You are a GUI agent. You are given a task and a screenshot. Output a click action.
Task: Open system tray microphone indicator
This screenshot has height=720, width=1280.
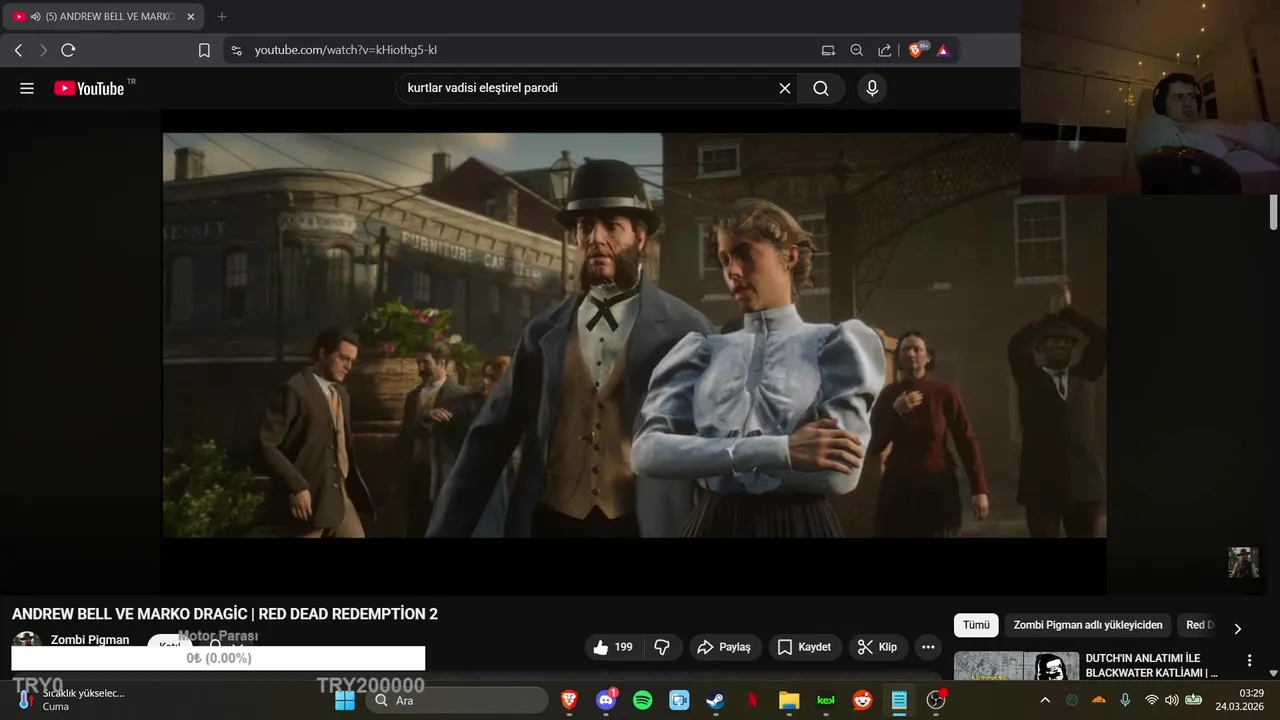[x=1125, y=700]
